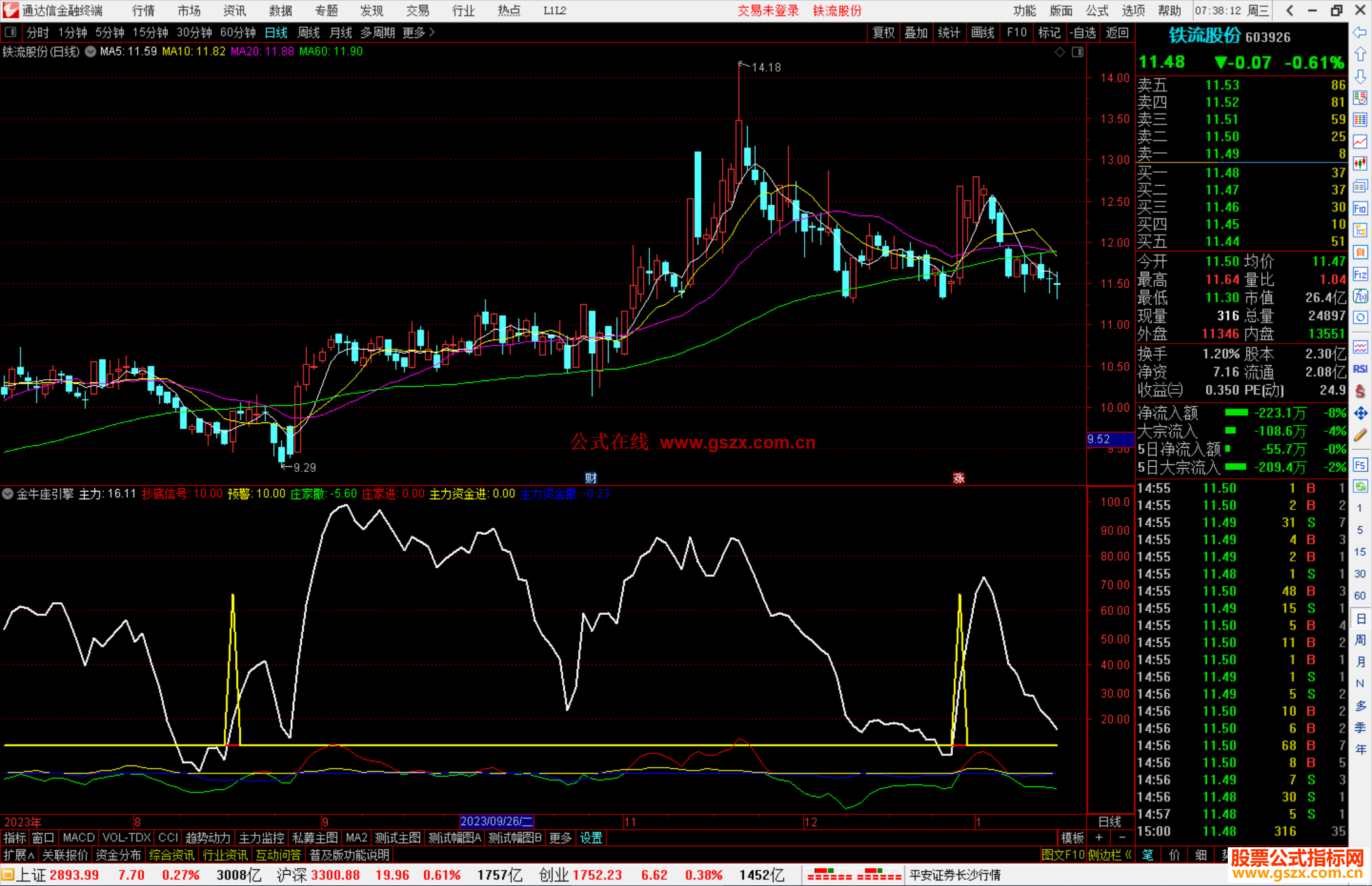Click the four-way move arrows sidebar icon
The width and height of the screenshot is (1372, 886).
pyautogui.click(x=1360, y=413)
